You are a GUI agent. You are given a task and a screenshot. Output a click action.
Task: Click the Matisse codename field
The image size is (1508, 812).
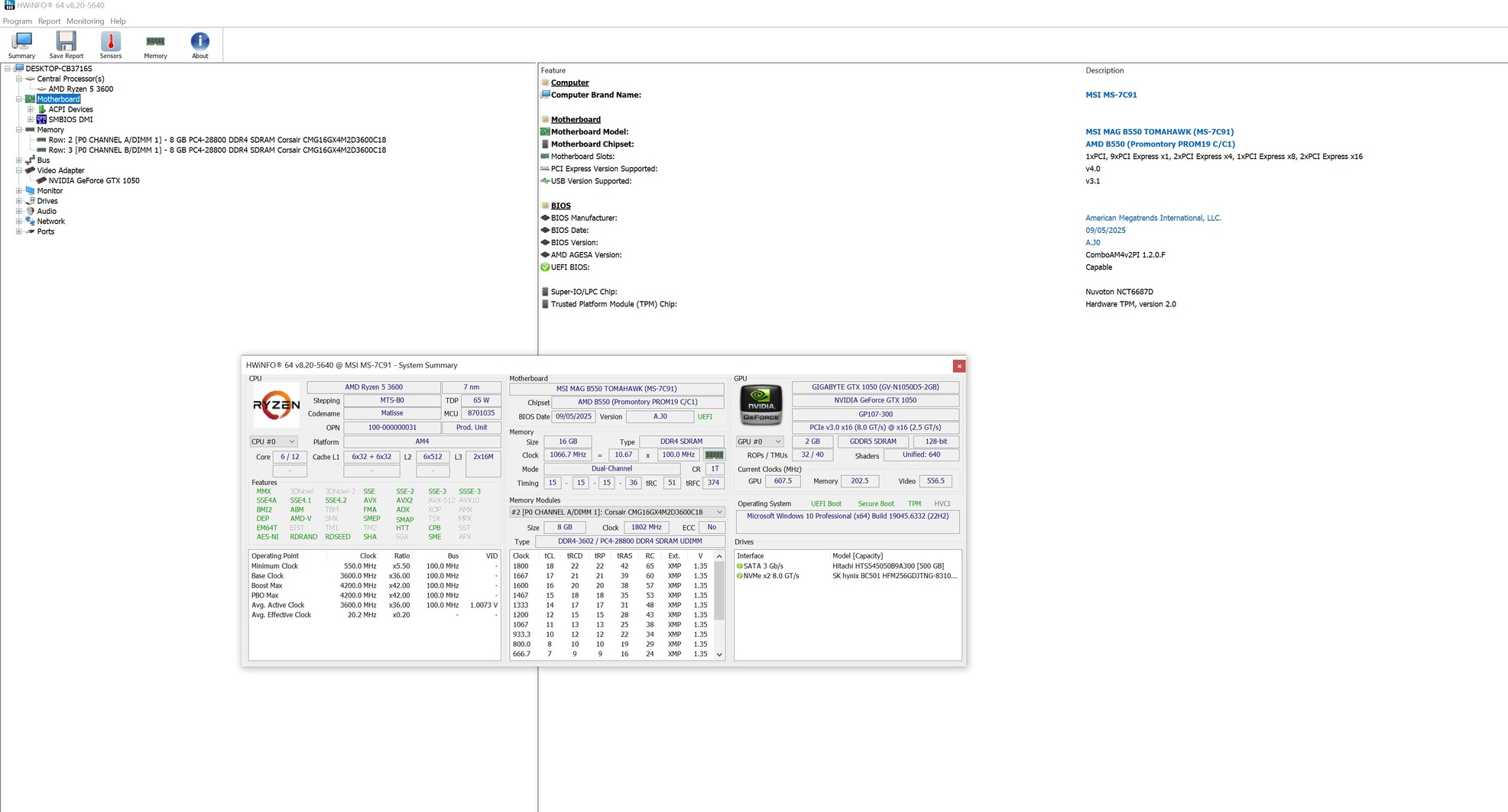pos(392,413)
